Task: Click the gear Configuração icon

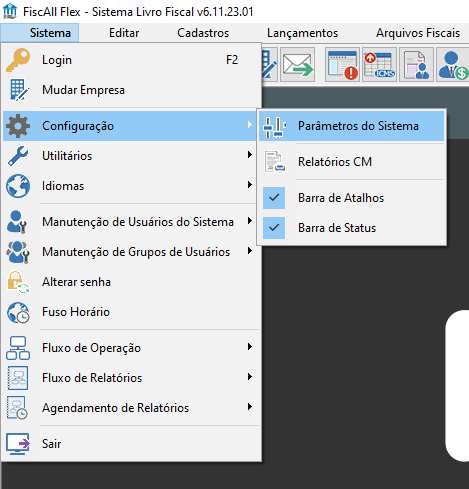Action: 18,126
